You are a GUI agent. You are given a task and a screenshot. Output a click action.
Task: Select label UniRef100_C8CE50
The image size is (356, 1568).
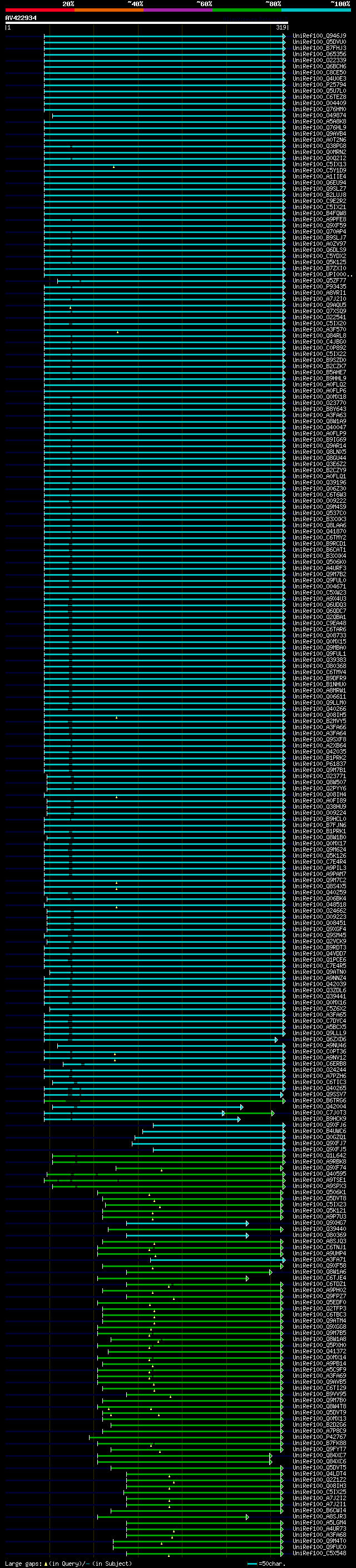pyautogui.click(x=319, y=72)
